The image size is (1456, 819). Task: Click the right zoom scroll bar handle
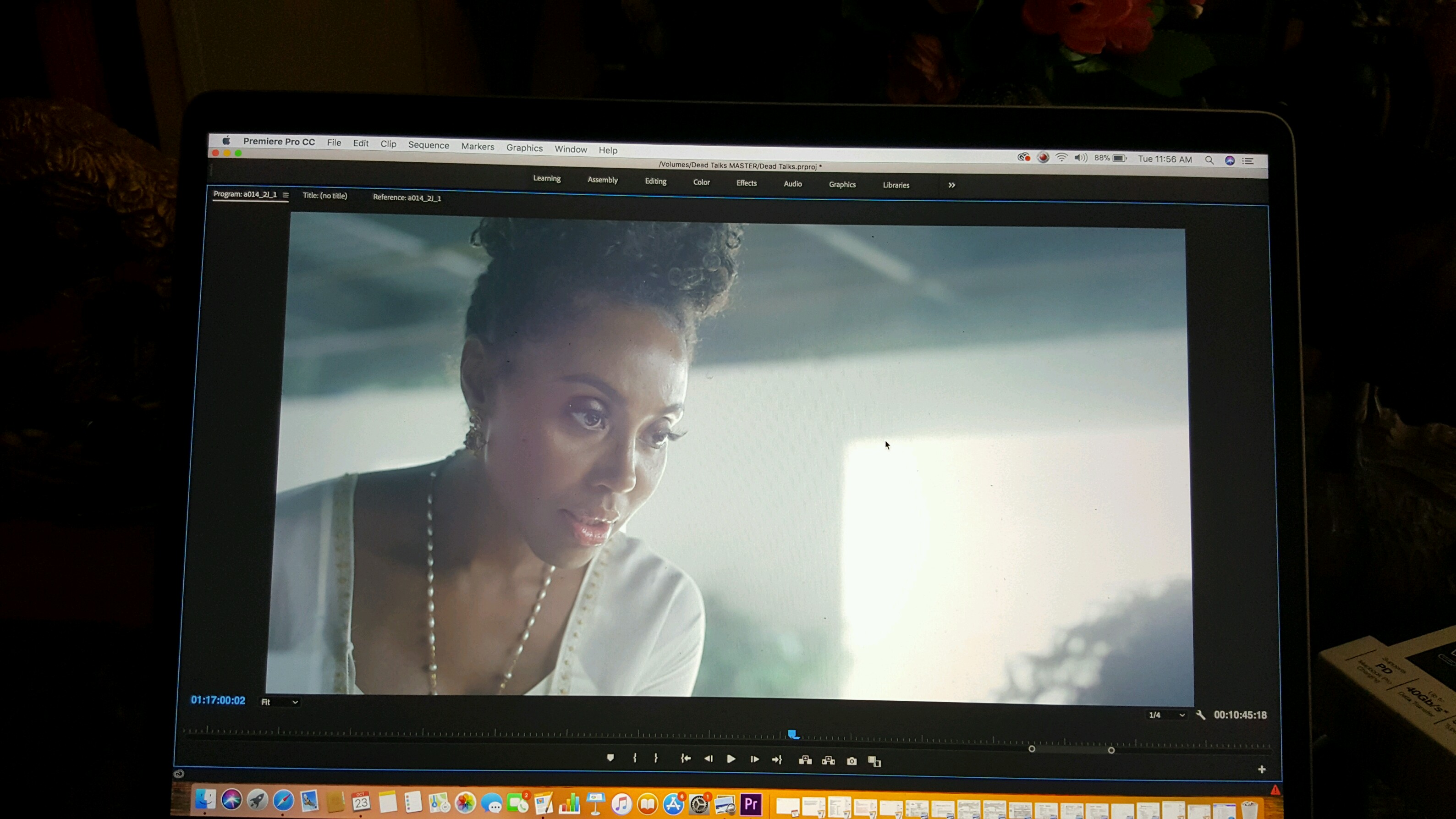click(x=1111, y=750)
